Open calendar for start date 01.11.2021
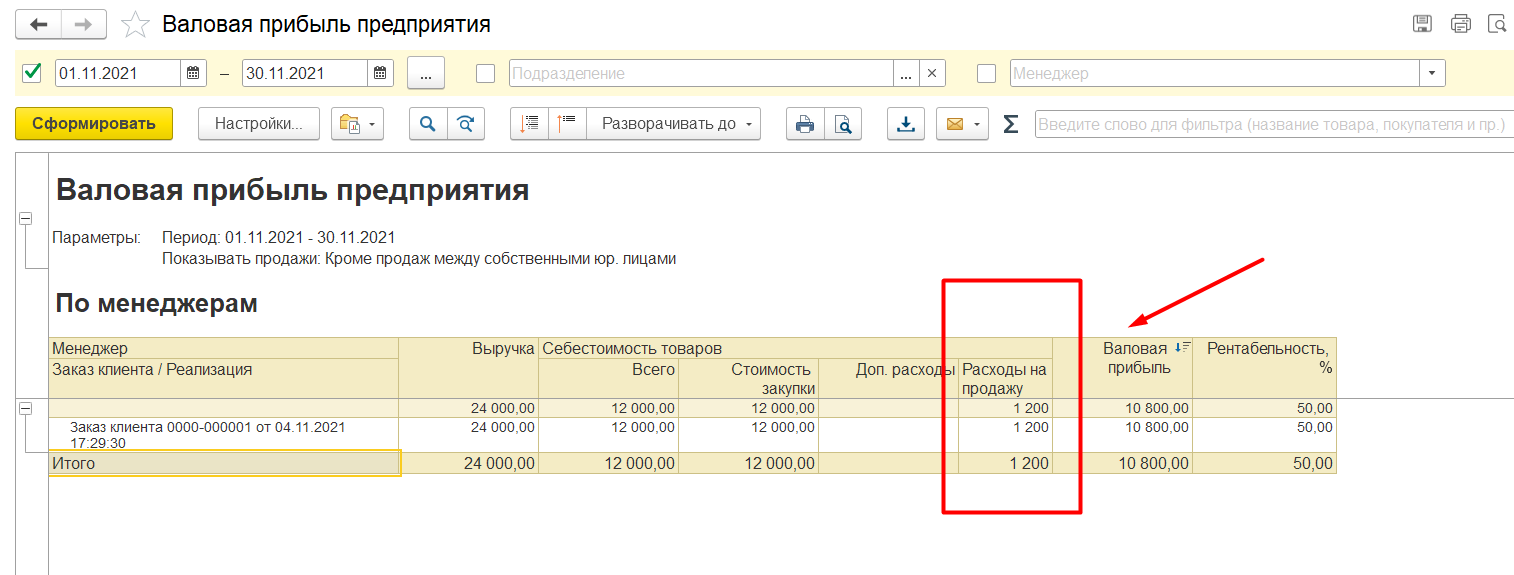Screen dimensions: 1514x575 point(194,73)
